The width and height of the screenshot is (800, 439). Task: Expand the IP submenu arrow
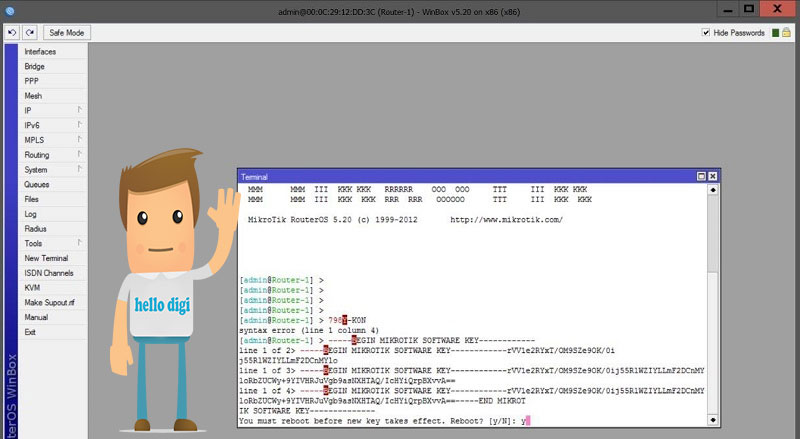tap(80, 110)
